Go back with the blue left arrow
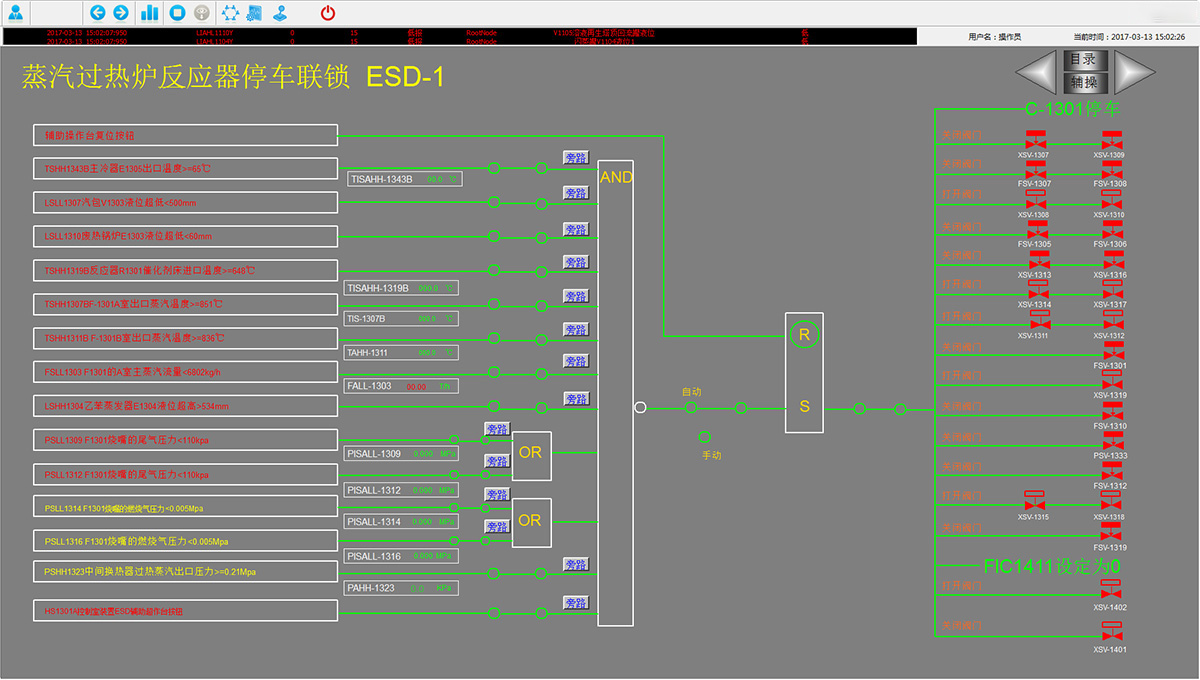1200x680 pixels. (97, 13)
